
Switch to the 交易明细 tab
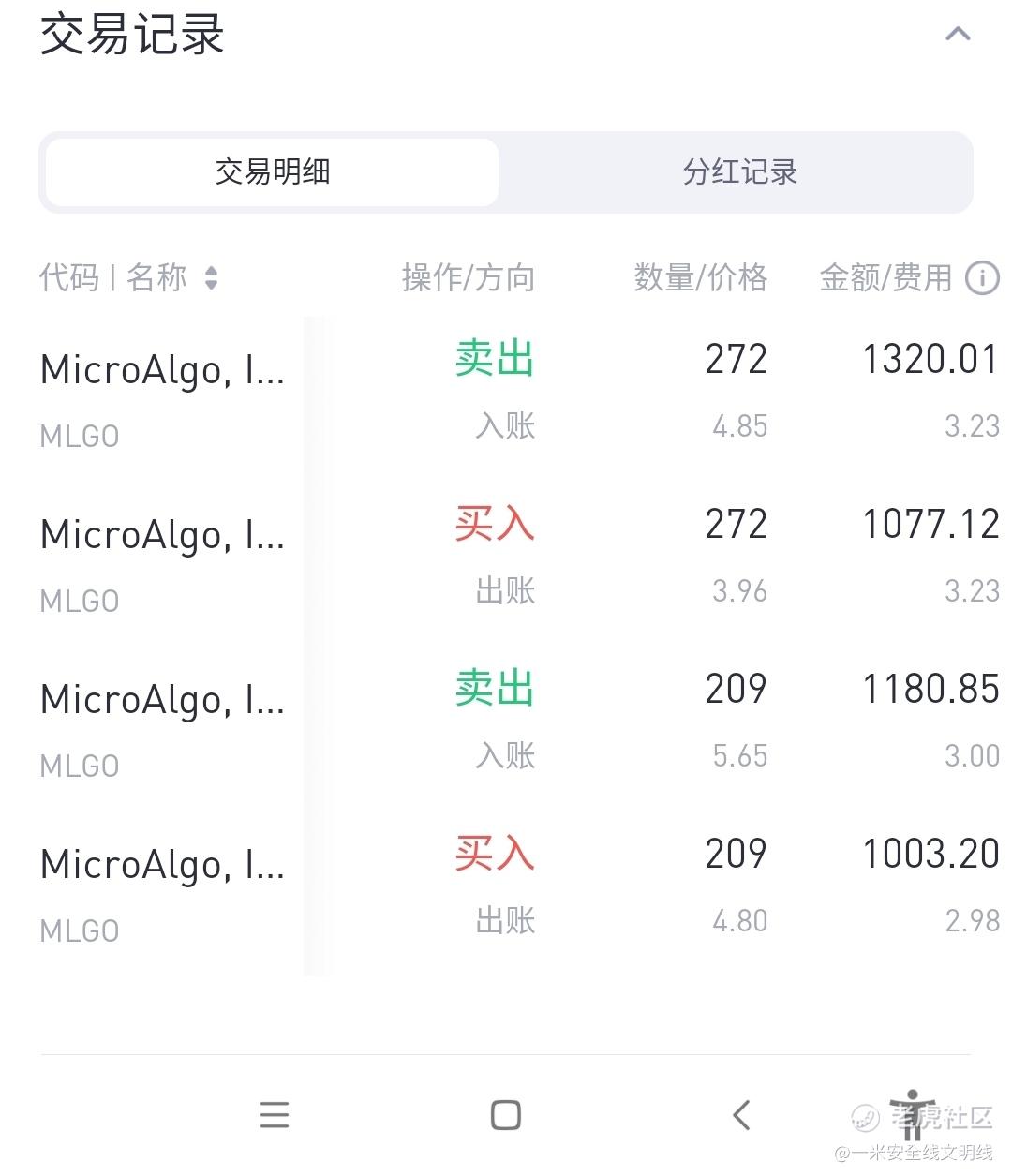(273, 172)
